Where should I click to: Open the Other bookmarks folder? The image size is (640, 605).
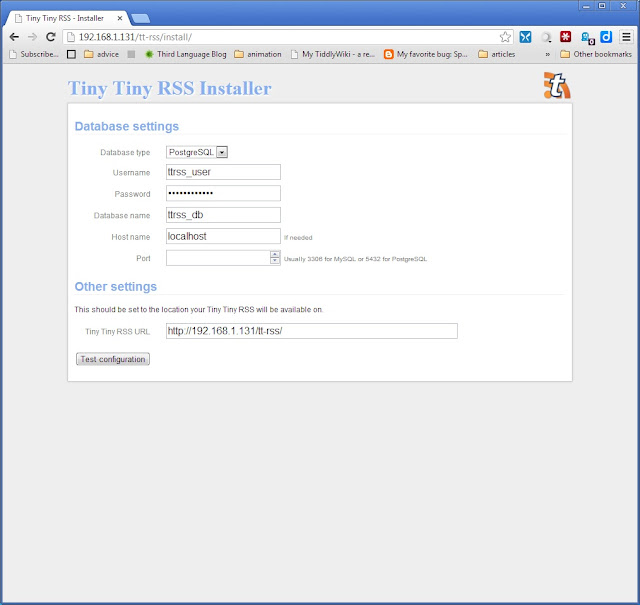(596, 54)
